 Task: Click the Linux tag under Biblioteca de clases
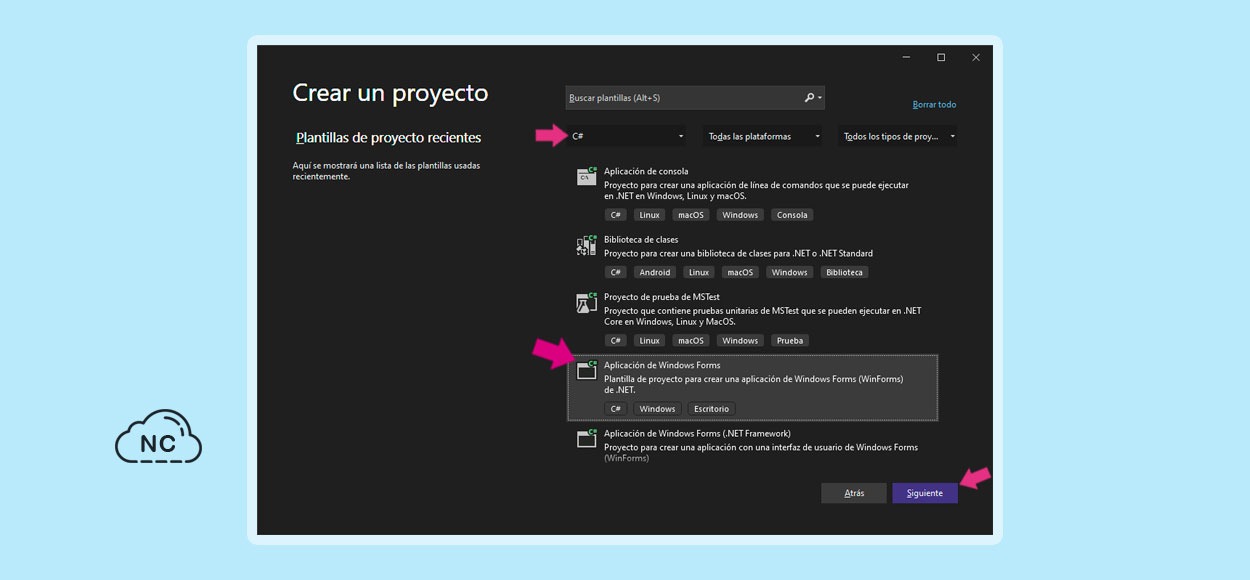[699, 272]
